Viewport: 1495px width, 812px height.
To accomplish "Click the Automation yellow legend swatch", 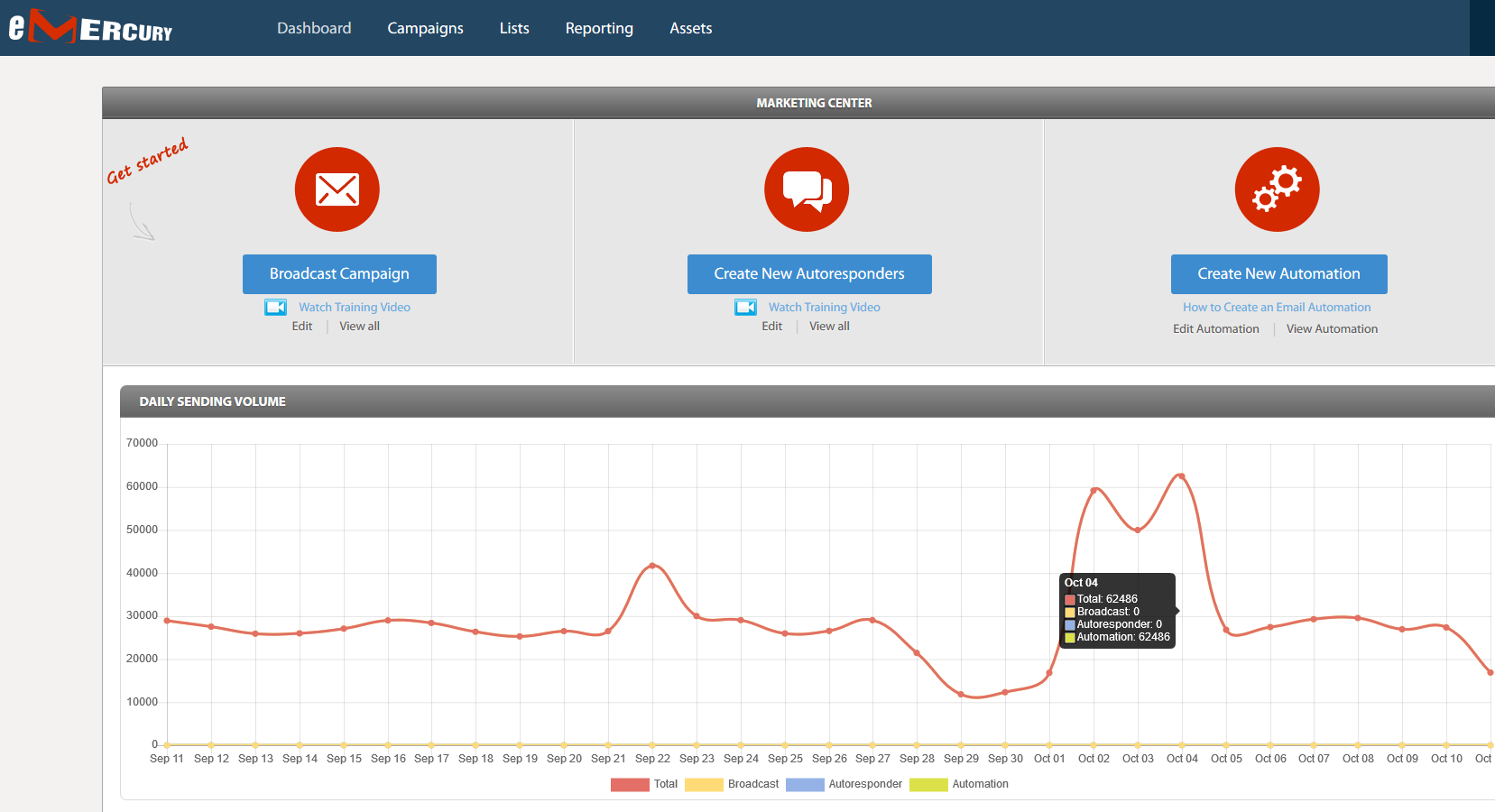I will [x=928, y=784].
